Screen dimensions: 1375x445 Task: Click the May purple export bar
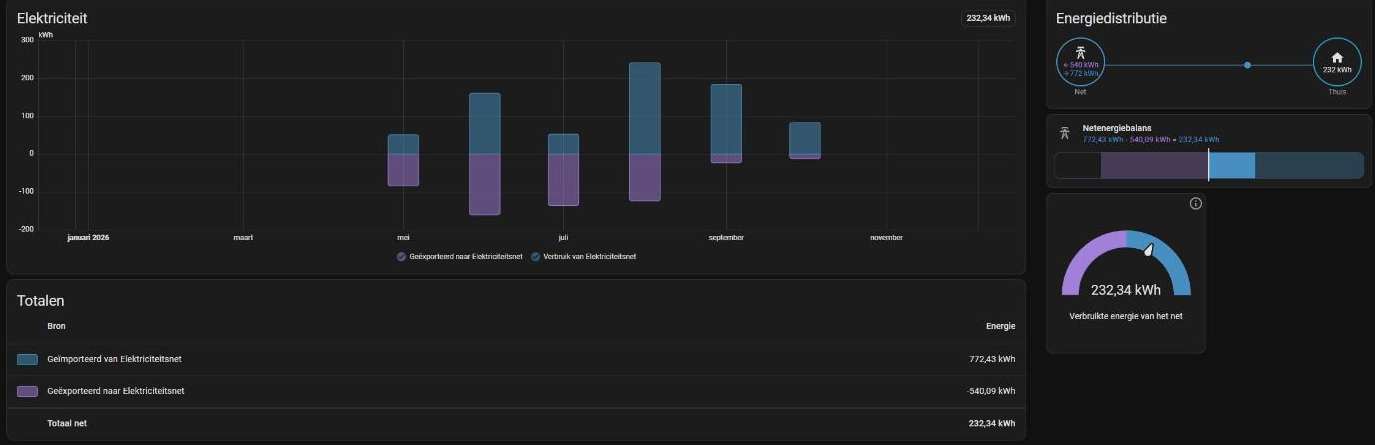[x=403, y=170]
